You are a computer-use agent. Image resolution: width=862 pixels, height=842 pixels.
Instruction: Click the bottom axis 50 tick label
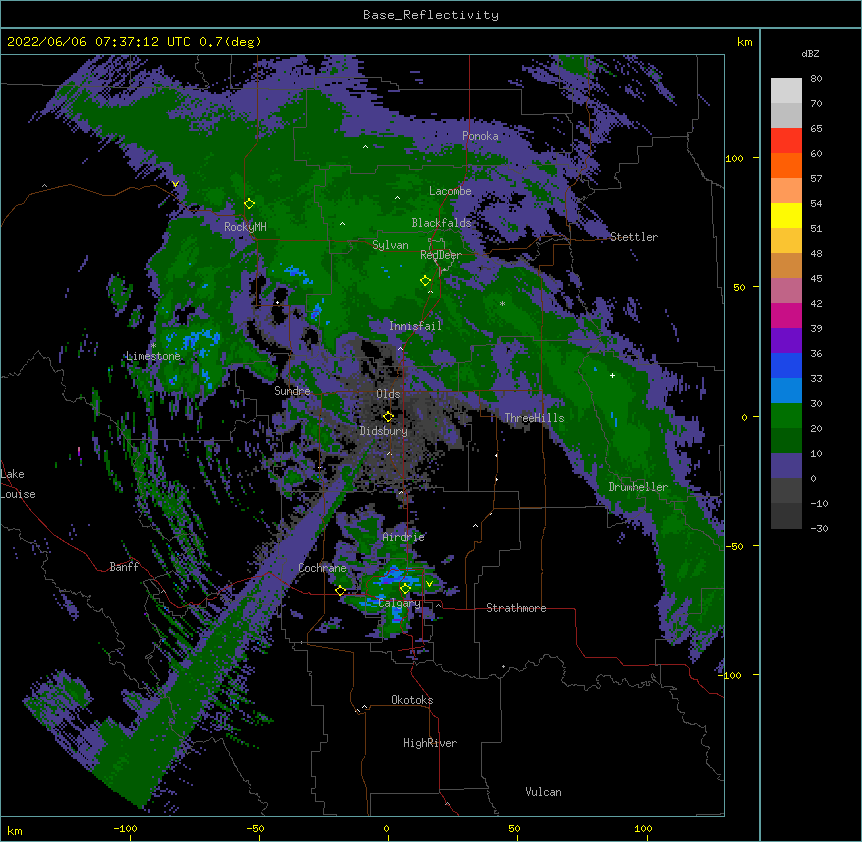tap(514, 828)
